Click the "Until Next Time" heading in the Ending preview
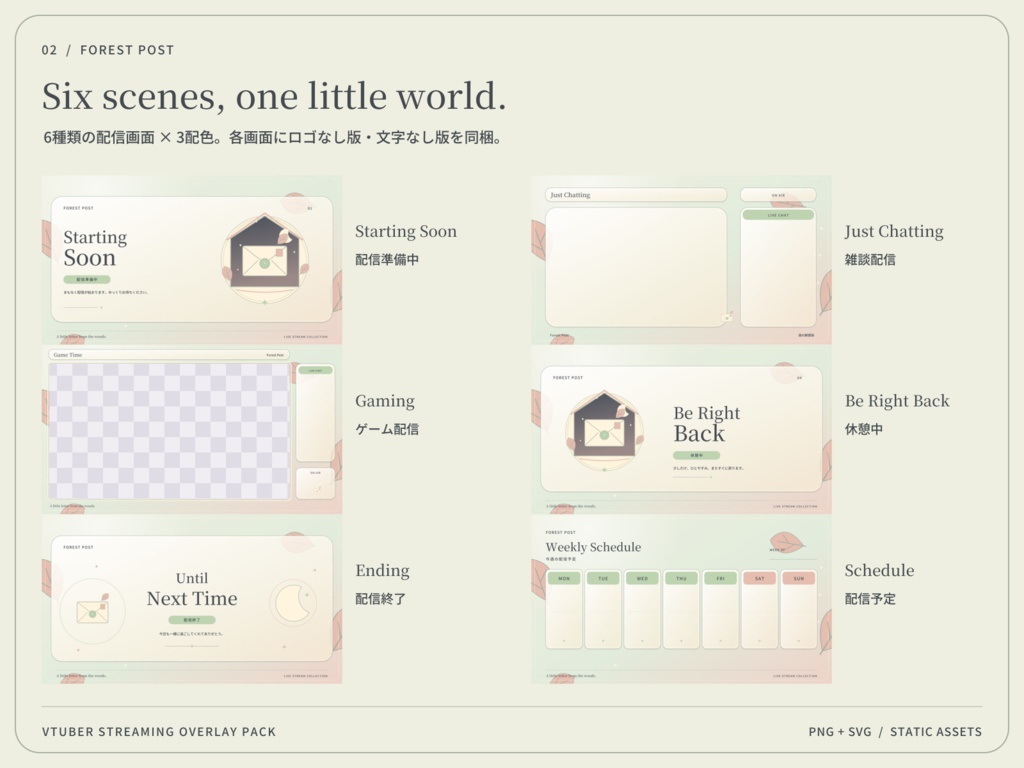This screenshot has width=1024, height=768. coord(192,589)
